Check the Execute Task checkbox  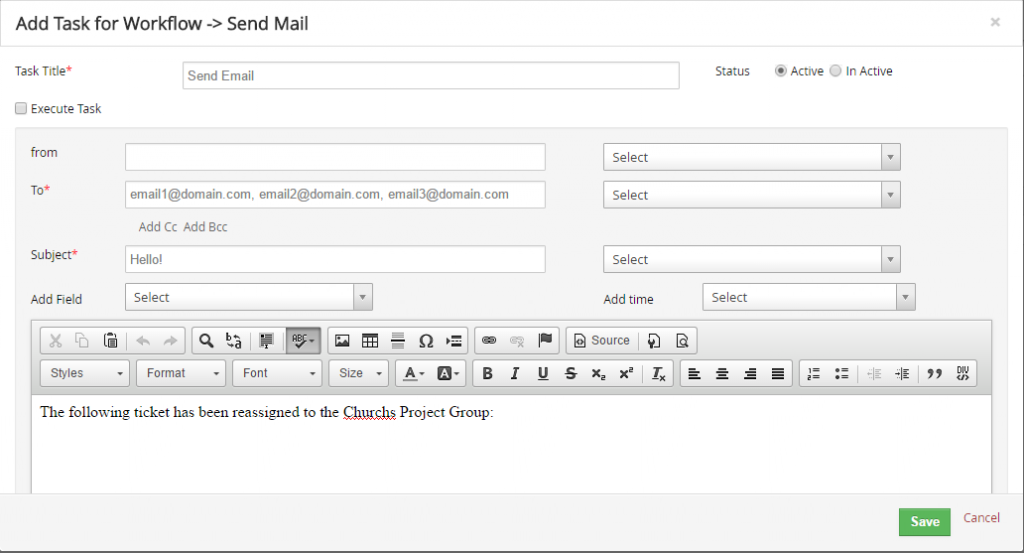[x=21, y=108]
